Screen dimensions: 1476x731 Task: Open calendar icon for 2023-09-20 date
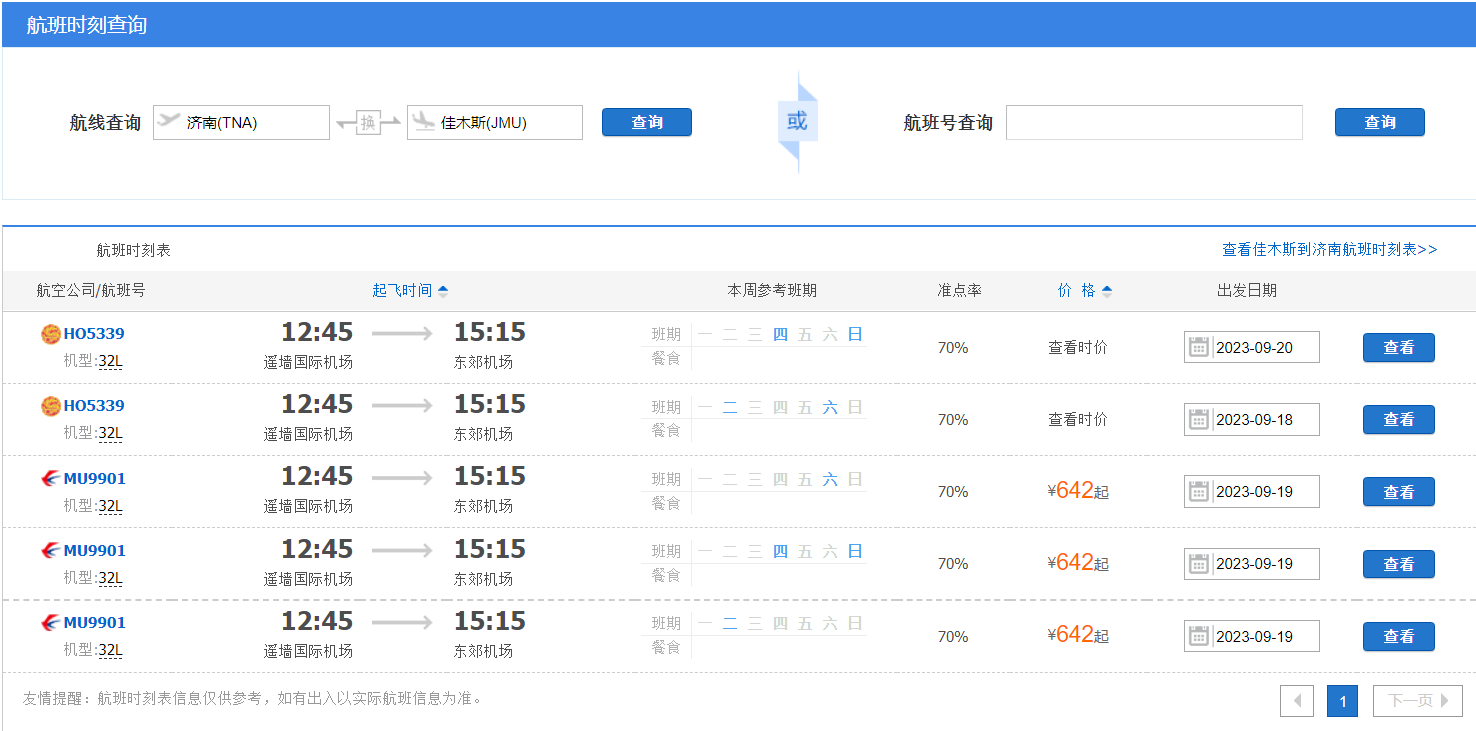coord(1199,348)
